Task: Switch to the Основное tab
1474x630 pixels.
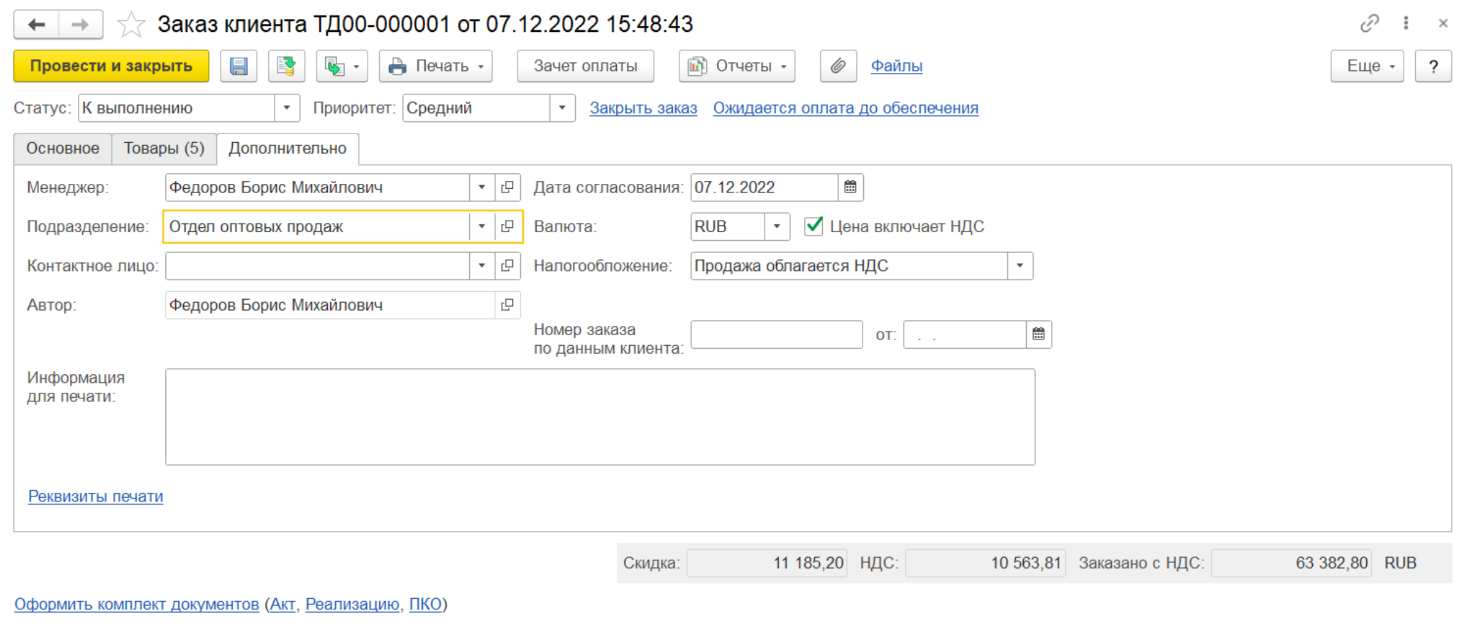Action: click(x=63, y=148)
